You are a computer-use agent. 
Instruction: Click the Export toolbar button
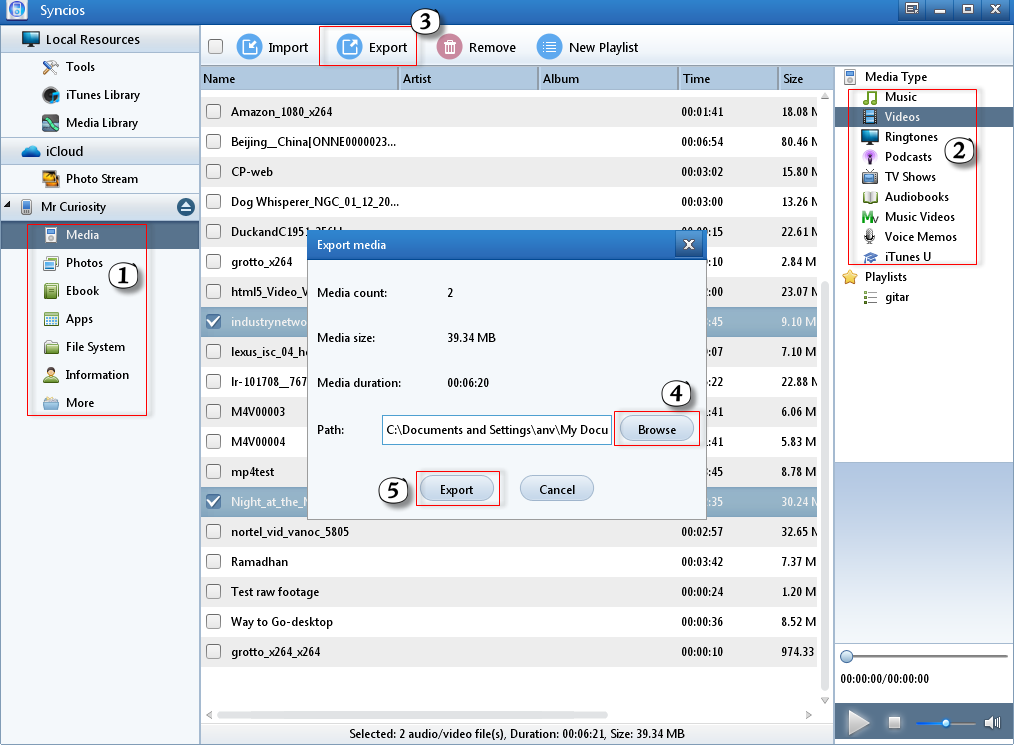click(x=372, y=47)
